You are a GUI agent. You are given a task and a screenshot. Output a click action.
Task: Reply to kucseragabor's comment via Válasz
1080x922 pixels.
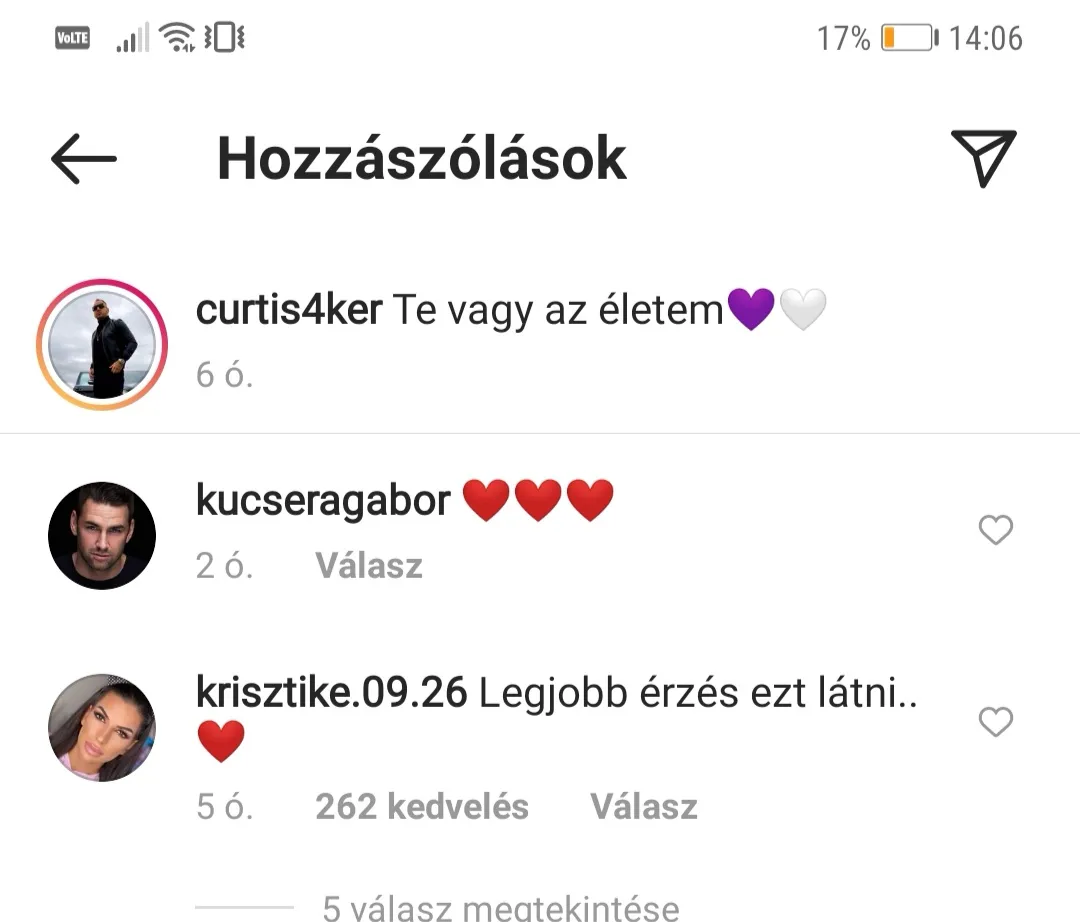click(x=368, y=566)
